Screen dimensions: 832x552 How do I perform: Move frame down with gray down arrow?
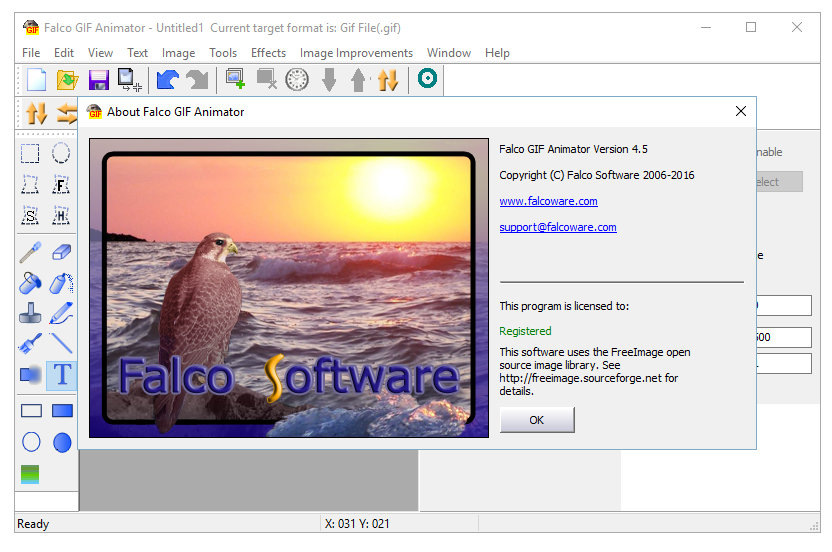click(329, 80)
